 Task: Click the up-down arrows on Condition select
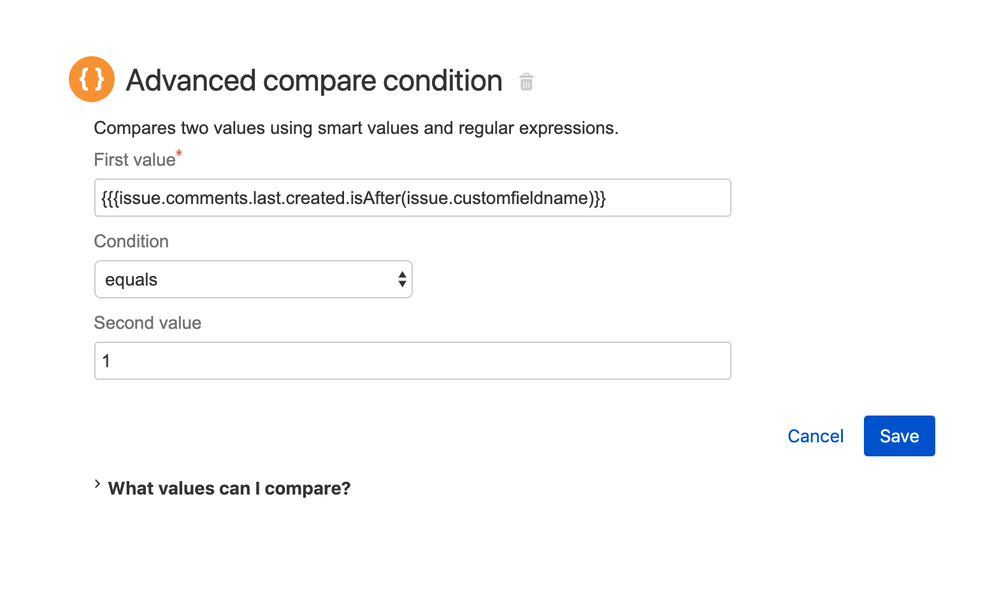(x=402, y=280)
